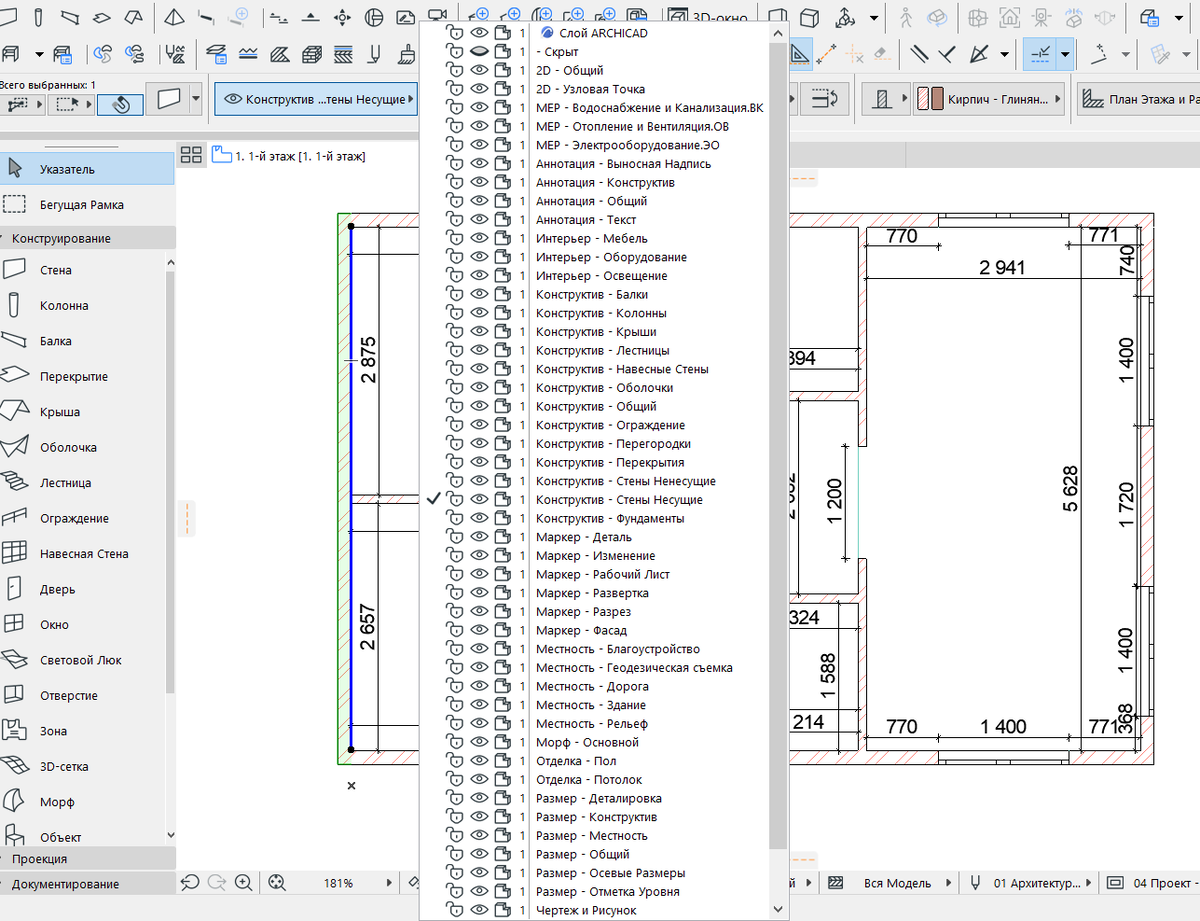The width and height of the screenshot is (1200, 921).
Task: Toggle visibility of Маркер - Разрез layer
Action: pos(479,612)
